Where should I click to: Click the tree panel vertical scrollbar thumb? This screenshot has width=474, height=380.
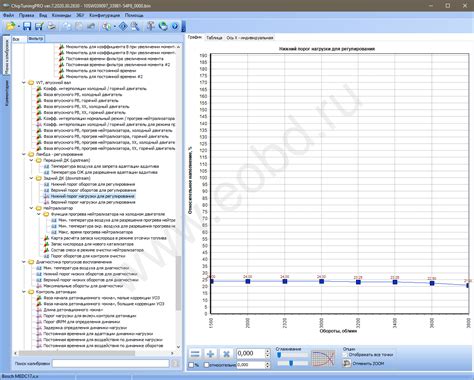point(178,283)
